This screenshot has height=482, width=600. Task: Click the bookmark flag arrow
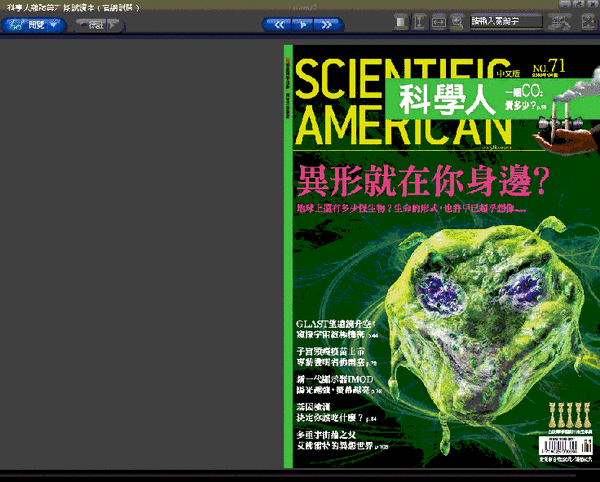tap(114, 26)
